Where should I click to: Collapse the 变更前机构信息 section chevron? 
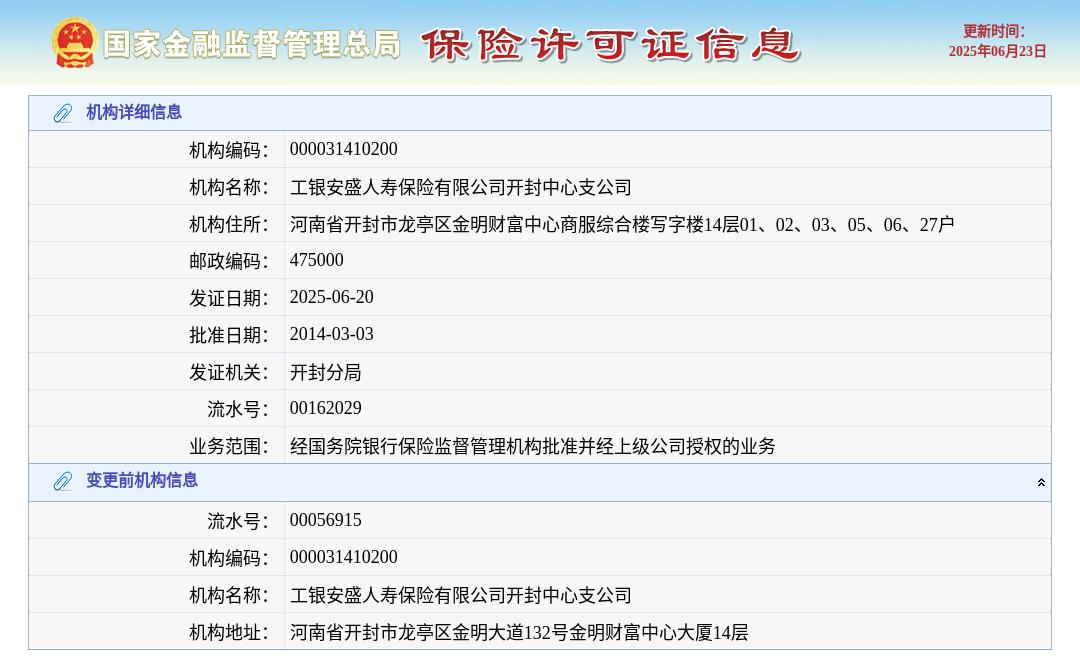1041,482
